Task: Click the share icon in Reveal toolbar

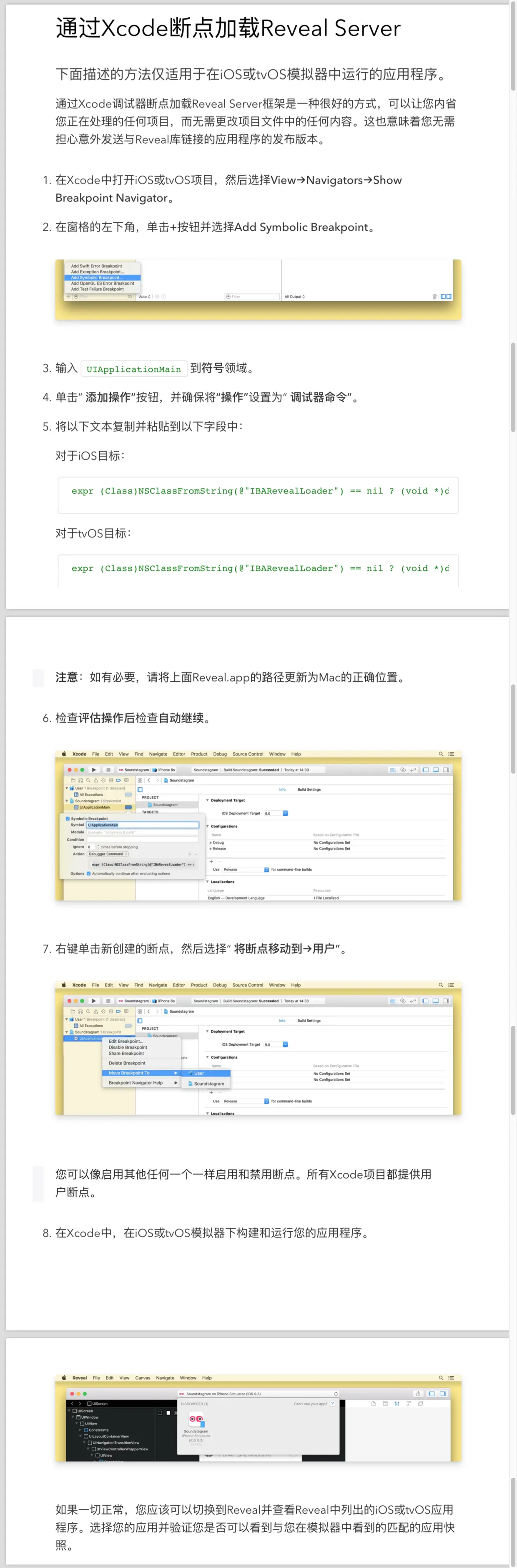Action: [418, 1393]
